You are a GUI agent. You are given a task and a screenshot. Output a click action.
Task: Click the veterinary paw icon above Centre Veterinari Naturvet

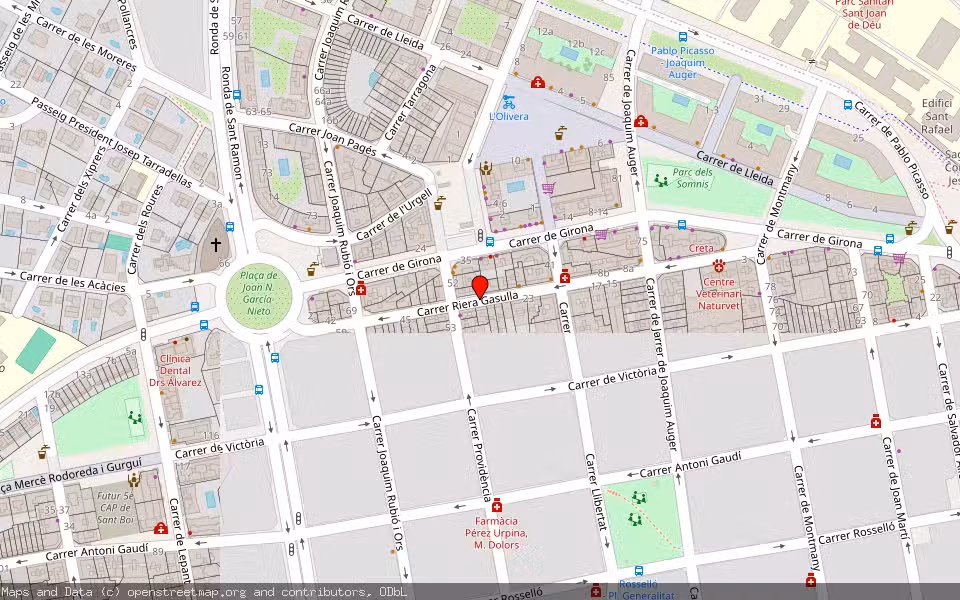tap(718, 266)
